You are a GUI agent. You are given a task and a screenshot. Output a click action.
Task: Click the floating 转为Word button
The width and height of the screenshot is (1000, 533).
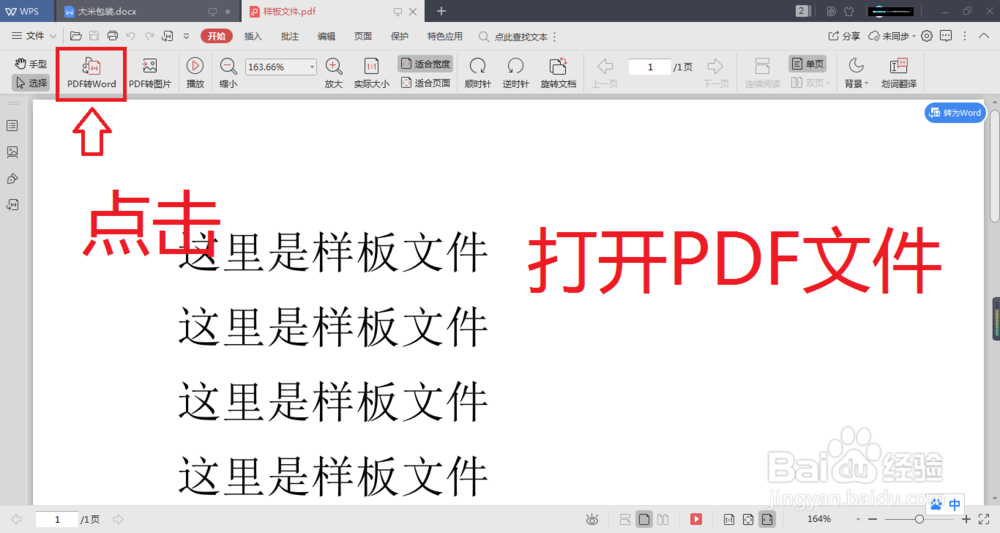[955, 113]
